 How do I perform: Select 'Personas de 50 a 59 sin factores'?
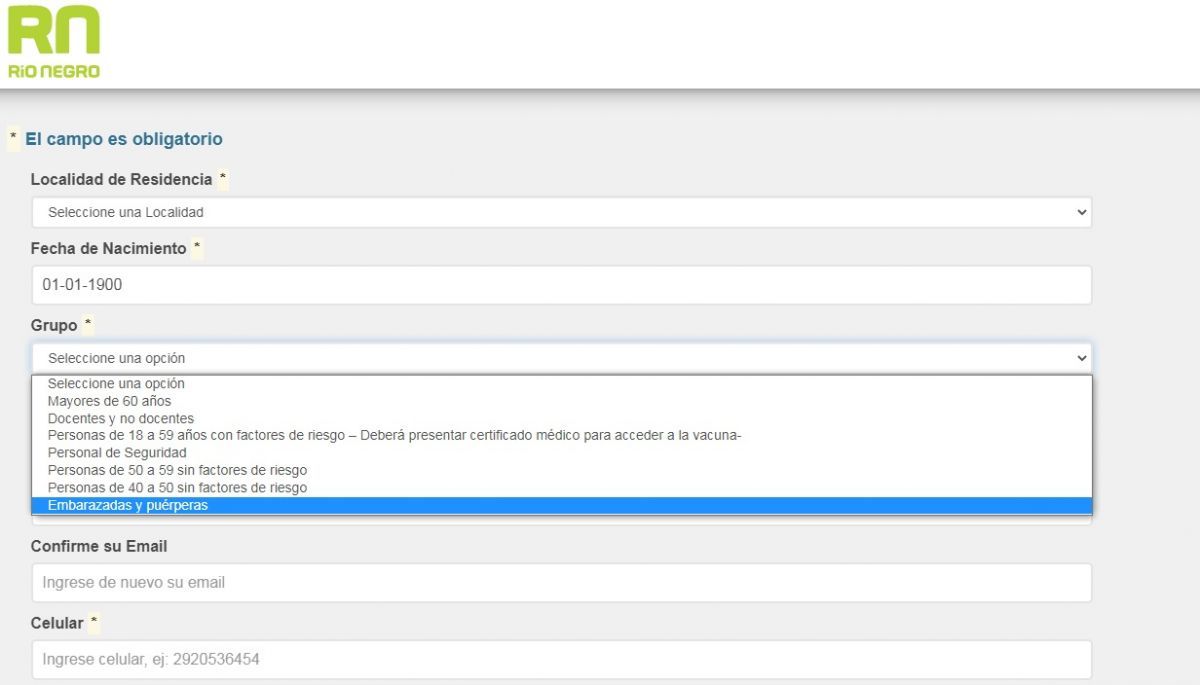point(177,470)
